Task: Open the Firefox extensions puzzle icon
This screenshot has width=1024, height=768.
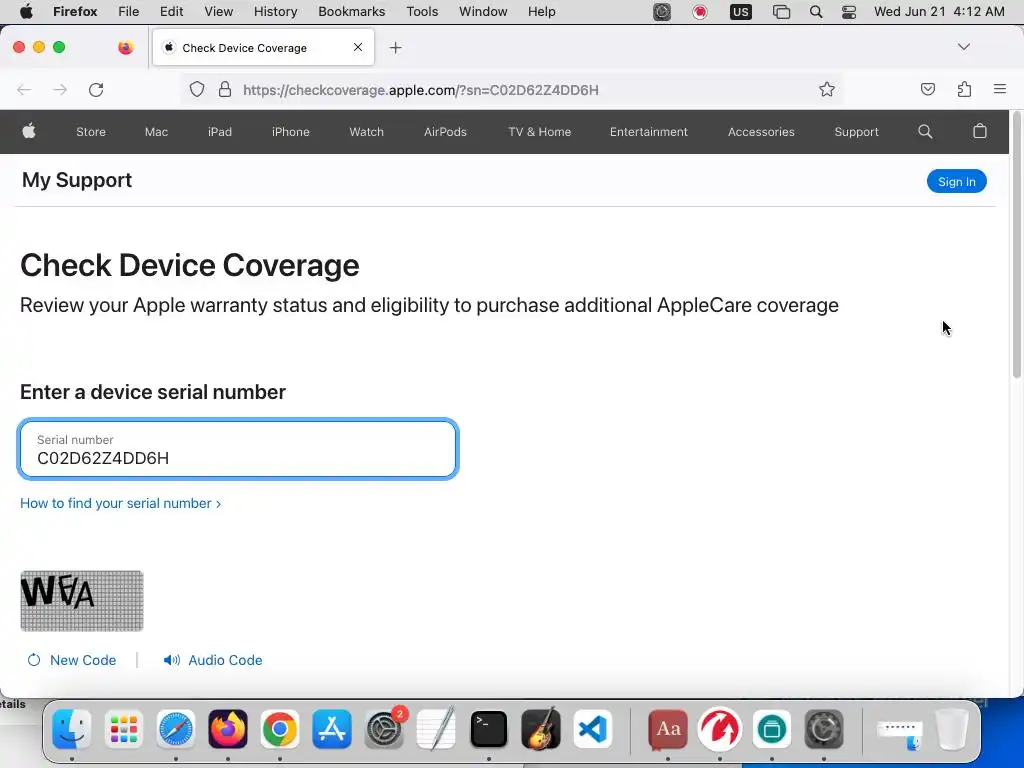Action: 964,89
